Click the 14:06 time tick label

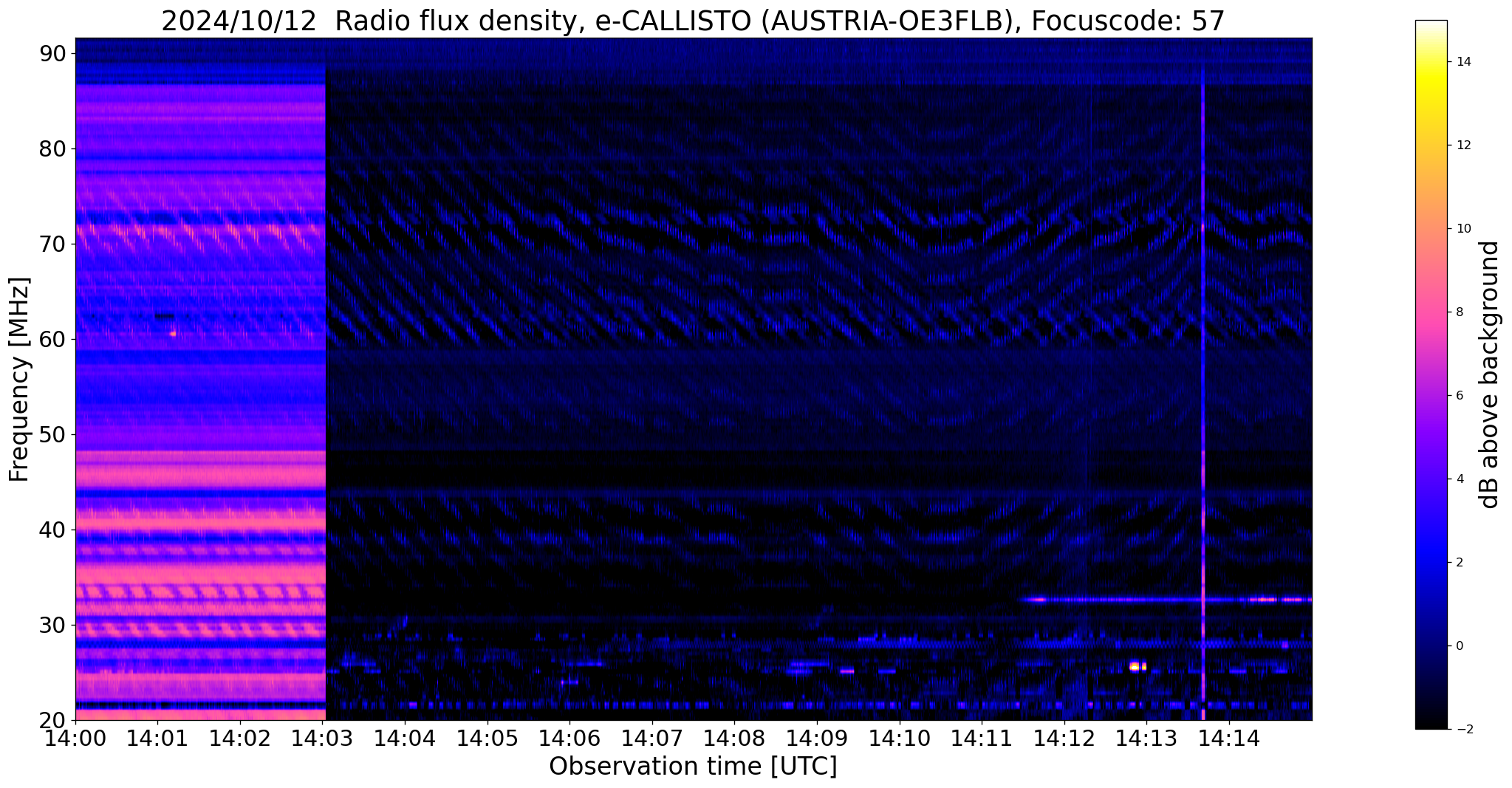pos(569,739)
